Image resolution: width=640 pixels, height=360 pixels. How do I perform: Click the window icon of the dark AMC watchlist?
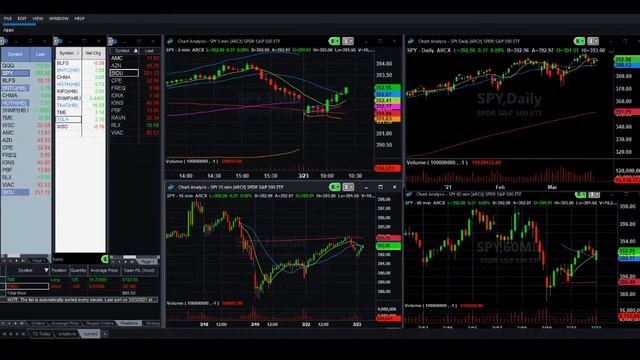click(x=112, y=41)
